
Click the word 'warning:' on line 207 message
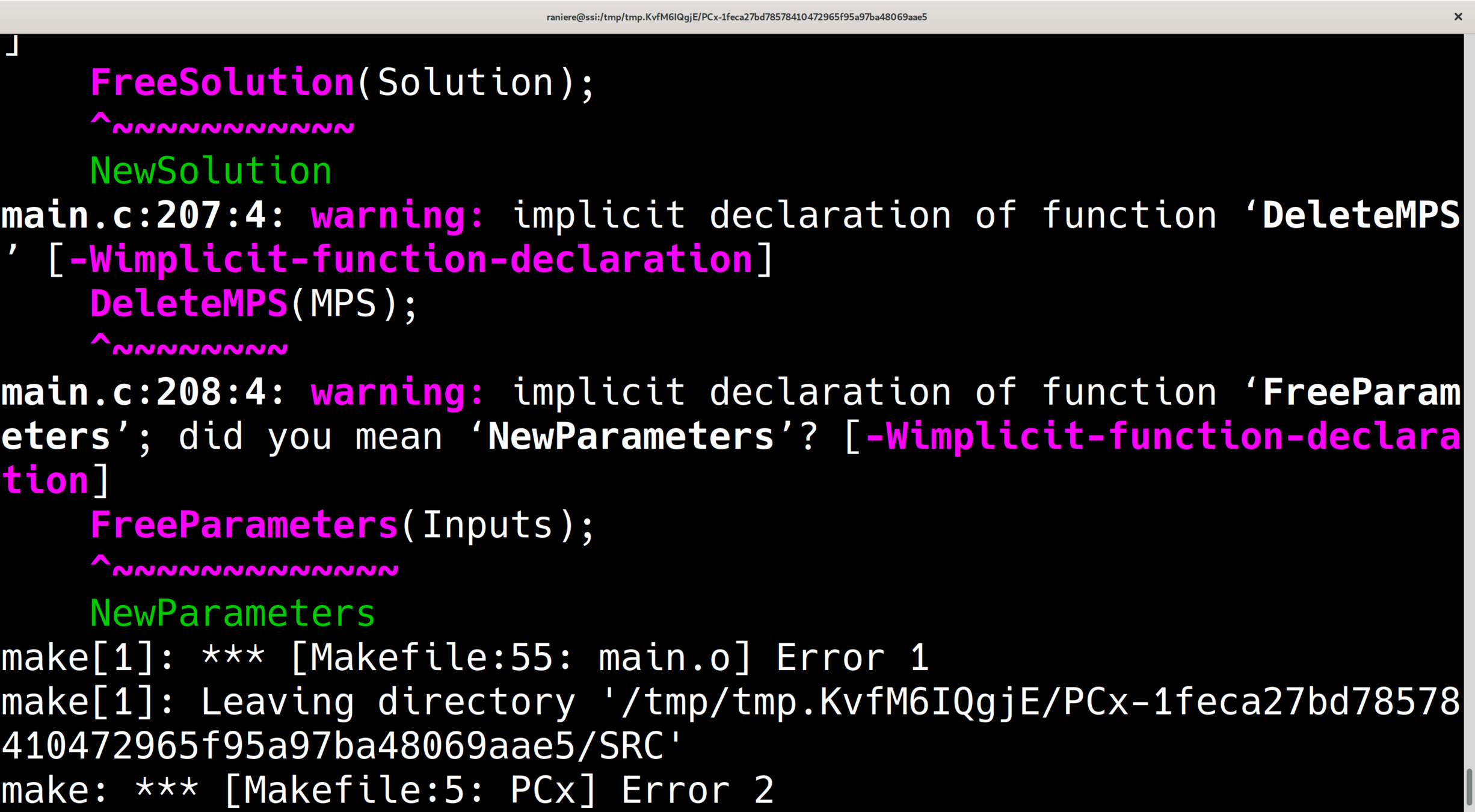[x=397, y=215]
